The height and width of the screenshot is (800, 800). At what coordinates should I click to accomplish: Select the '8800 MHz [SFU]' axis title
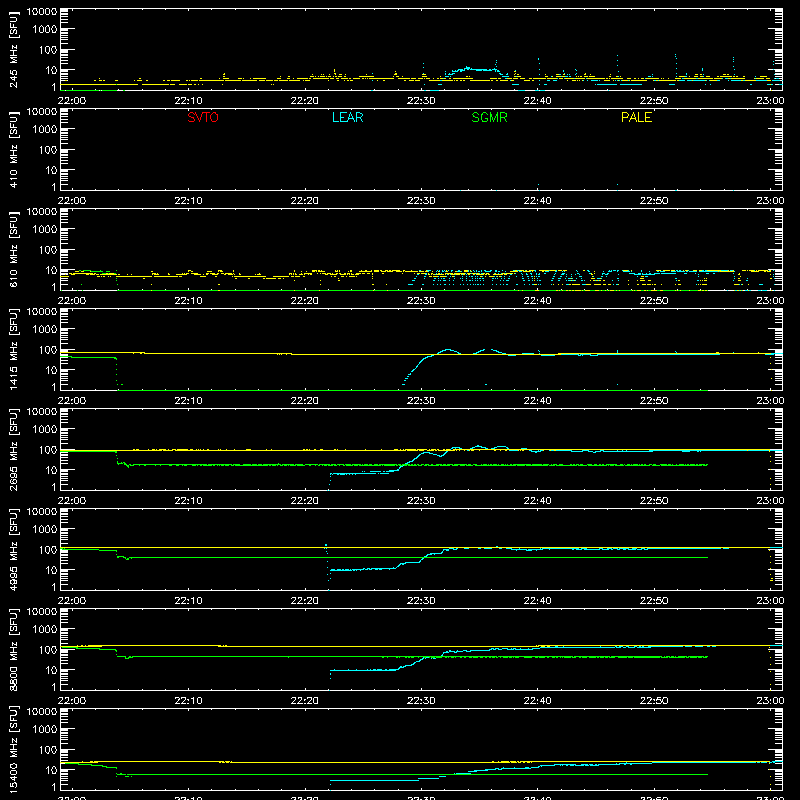tap(13, 649)
